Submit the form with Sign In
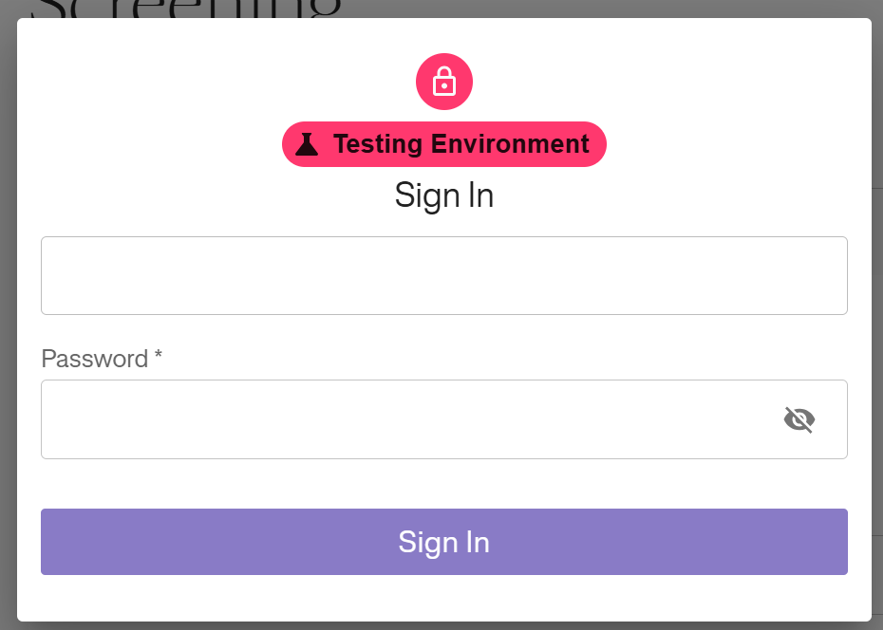The width and height of the screenshot is (883, 630). (444, 542)
